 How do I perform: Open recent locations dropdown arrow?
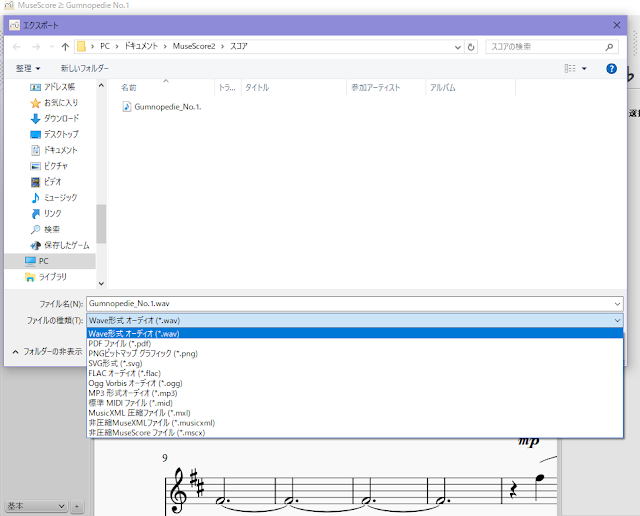(51, 47)
